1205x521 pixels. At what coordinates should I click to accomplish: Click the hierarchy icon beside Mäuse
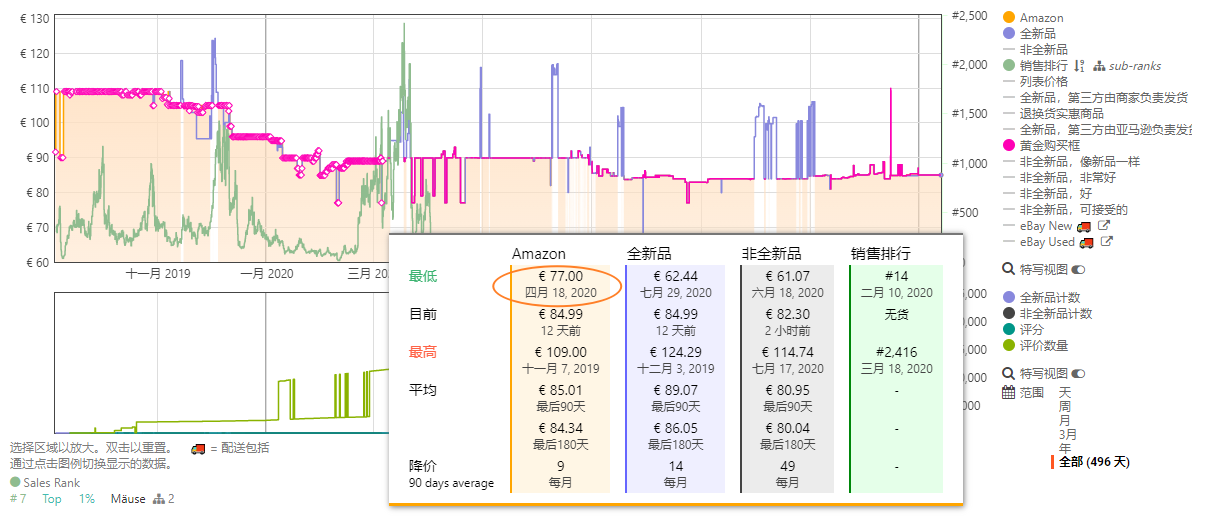coord(158,499)
